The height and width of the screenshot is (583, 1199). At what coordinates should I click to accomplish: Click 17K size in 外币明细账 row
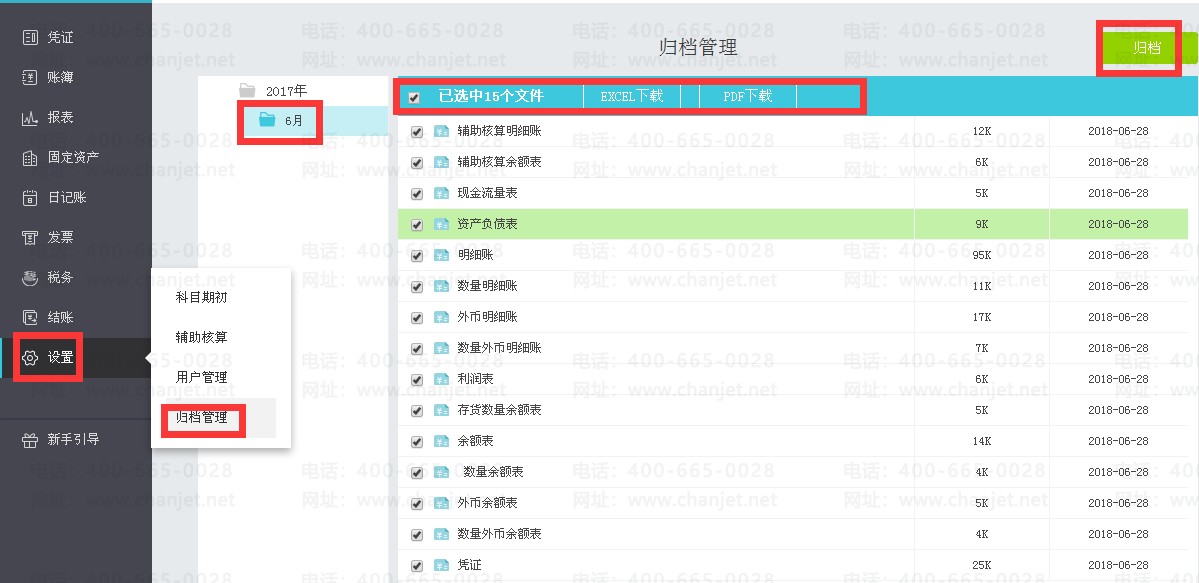click(x=982, y=317)
